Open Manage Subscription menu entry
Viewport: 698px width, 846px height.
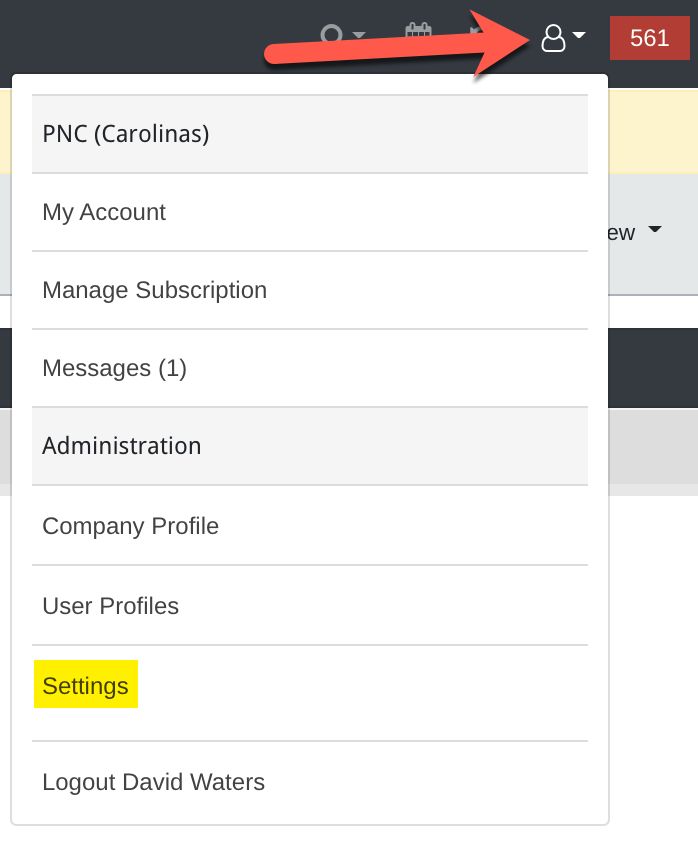coord(154,290)
